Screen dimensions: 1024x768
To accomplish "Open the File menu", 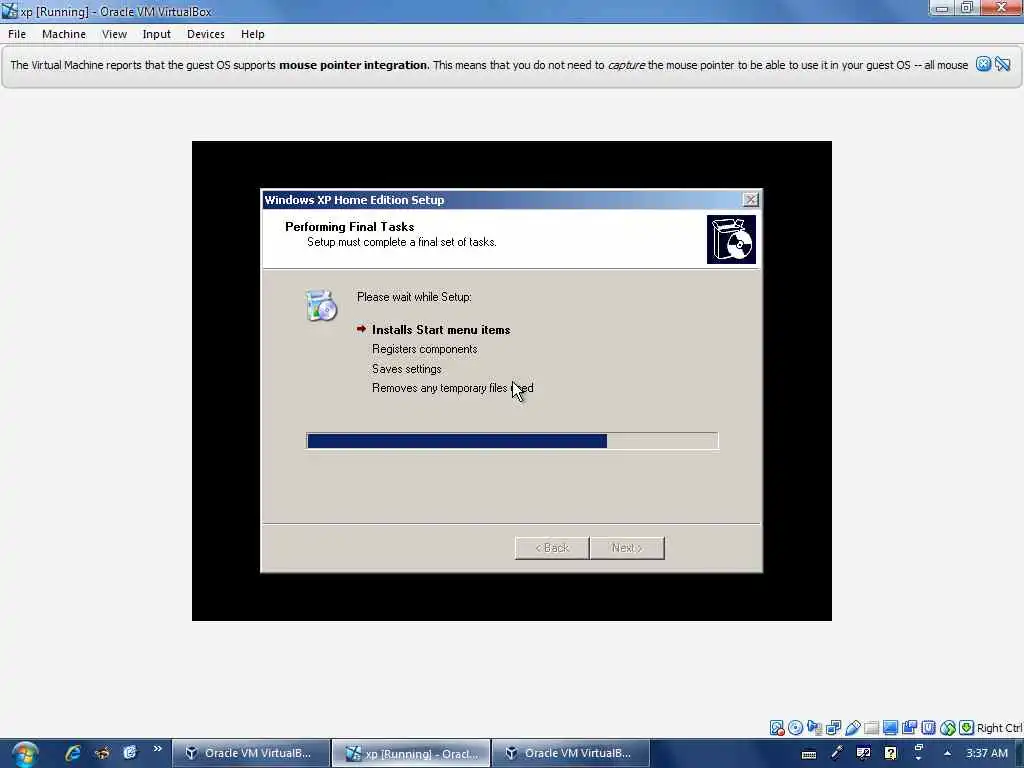I will [x=17, y=34].
